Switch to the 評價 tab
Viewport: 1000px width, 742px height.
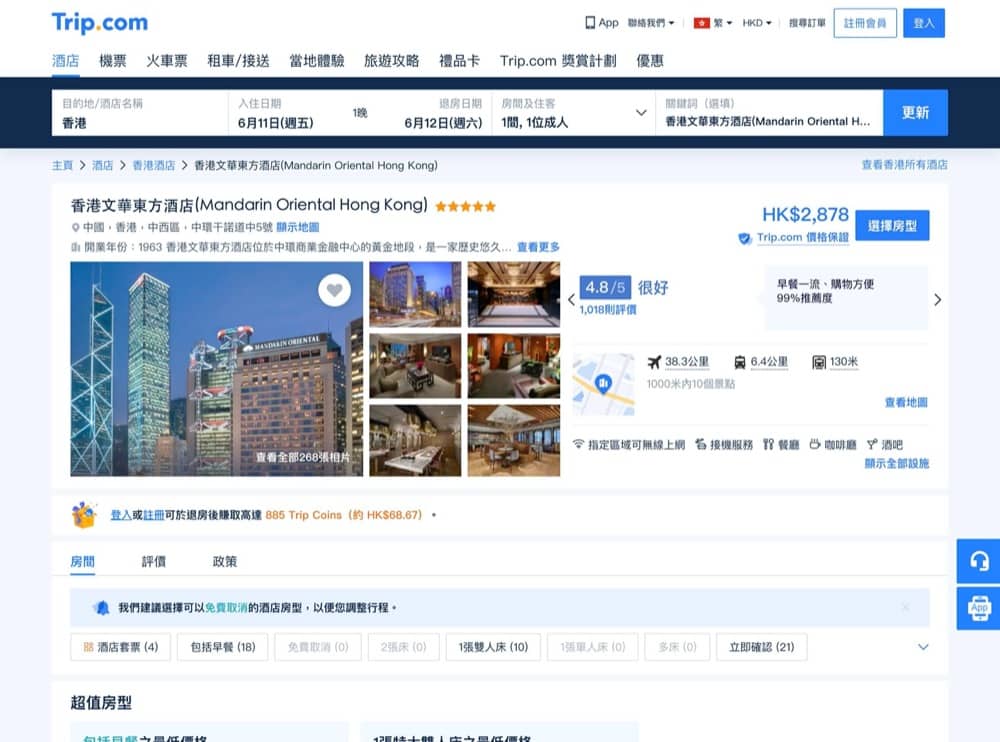(153, 561)
